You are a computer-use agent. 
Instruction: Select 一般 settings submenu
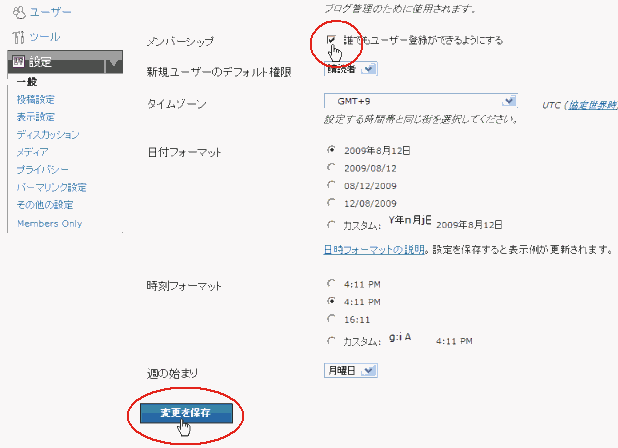27,82
